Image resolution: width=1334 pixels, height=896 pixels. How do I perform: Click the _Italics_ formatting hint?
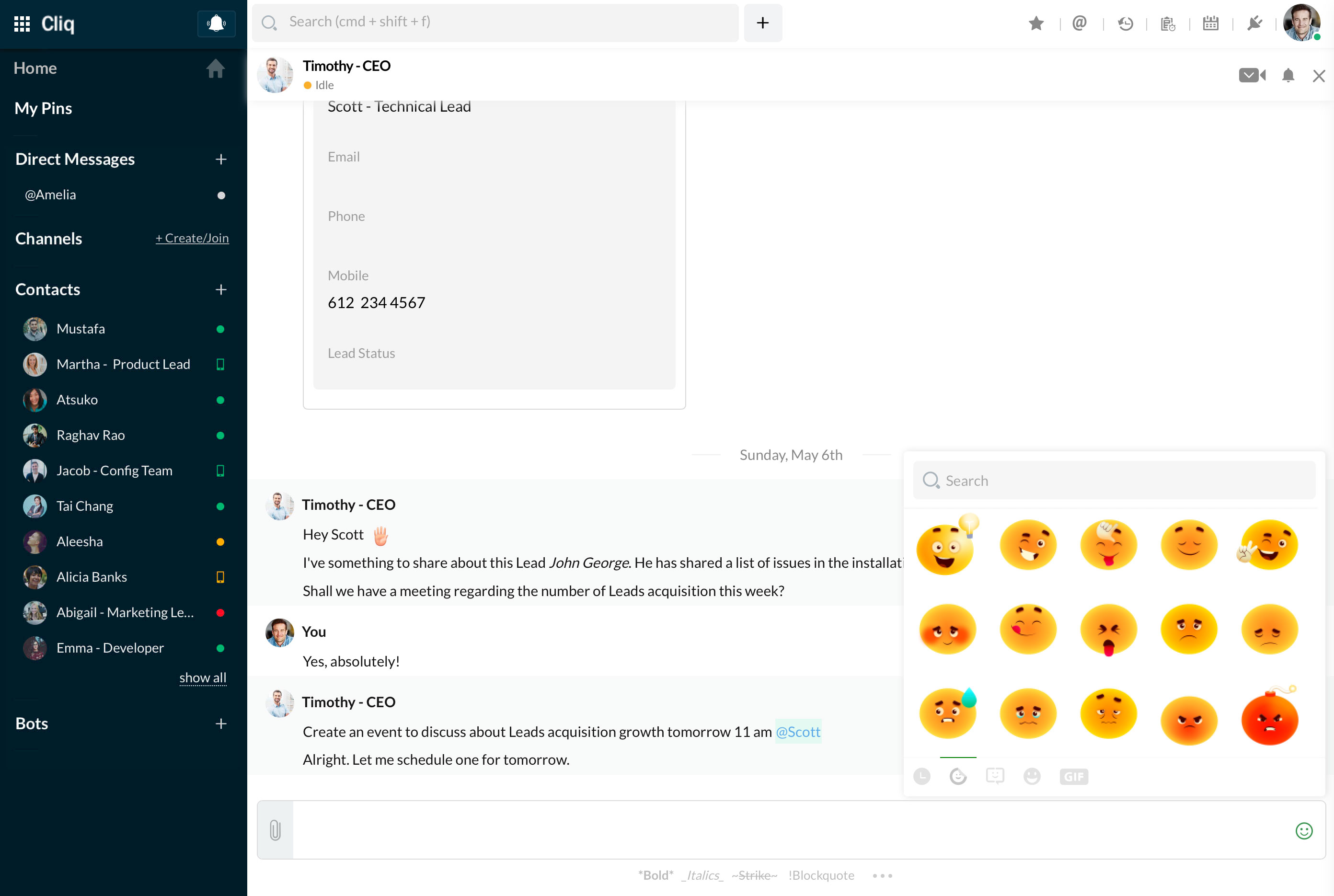tap(702, 875)
